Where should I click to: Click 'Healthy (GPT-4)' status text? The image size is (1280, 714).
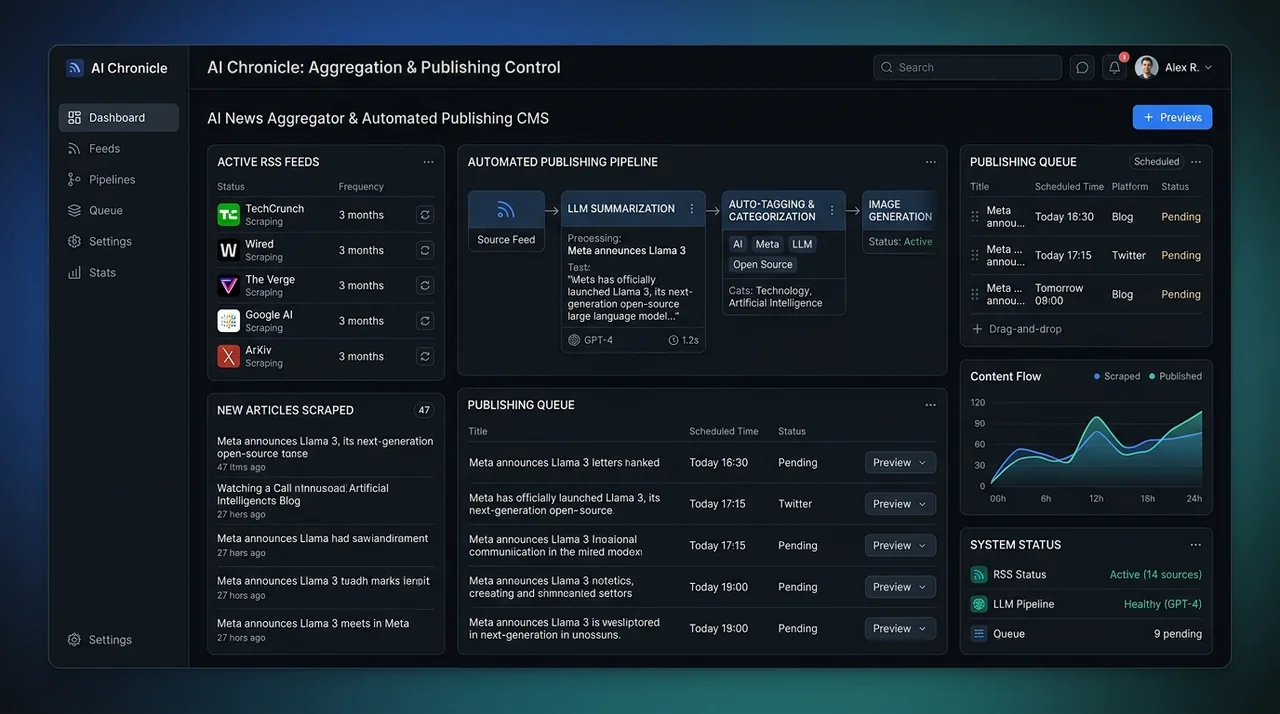(x=1163, y=604)
